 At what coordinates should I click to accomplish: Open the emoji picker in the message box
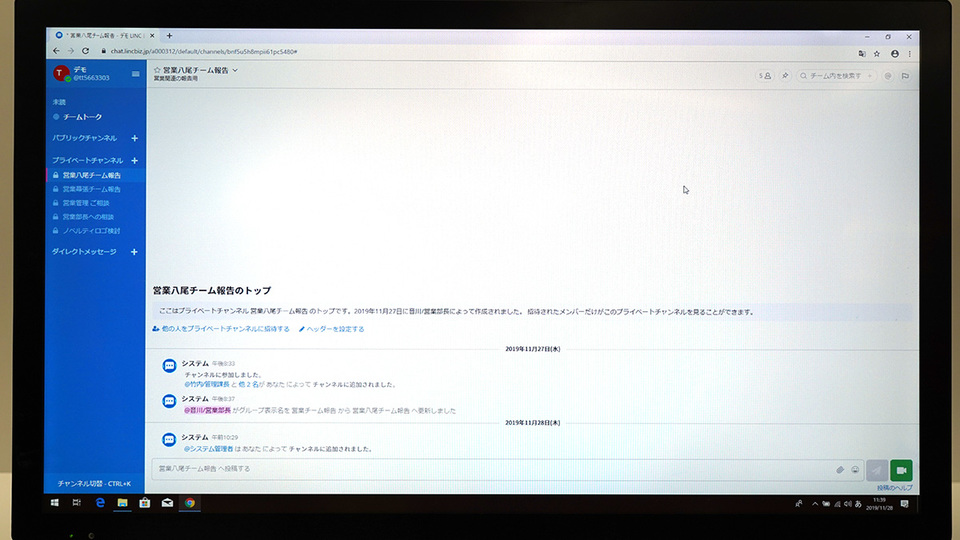(855, 470)
